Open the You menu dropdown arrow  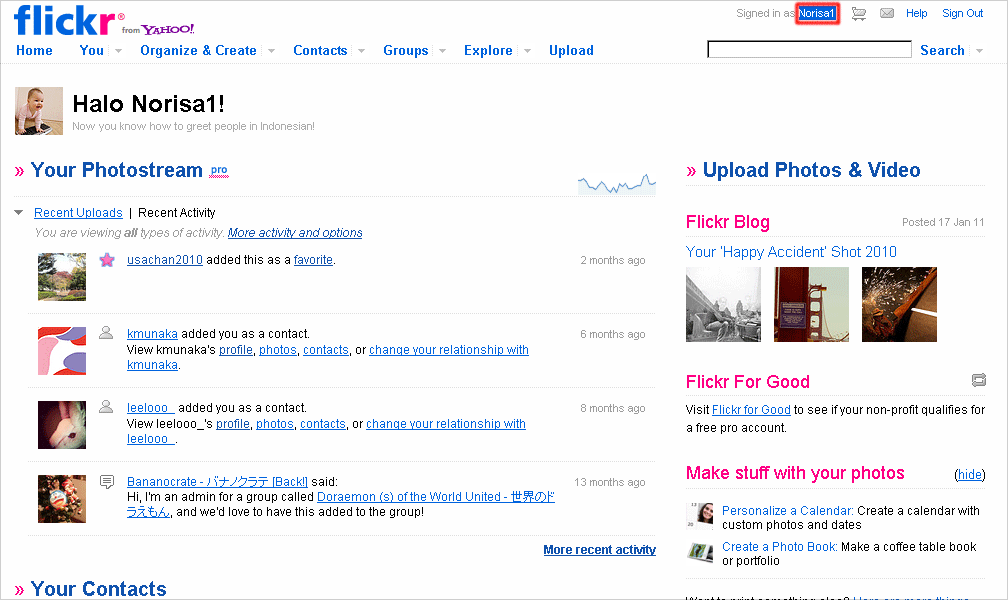118,51
